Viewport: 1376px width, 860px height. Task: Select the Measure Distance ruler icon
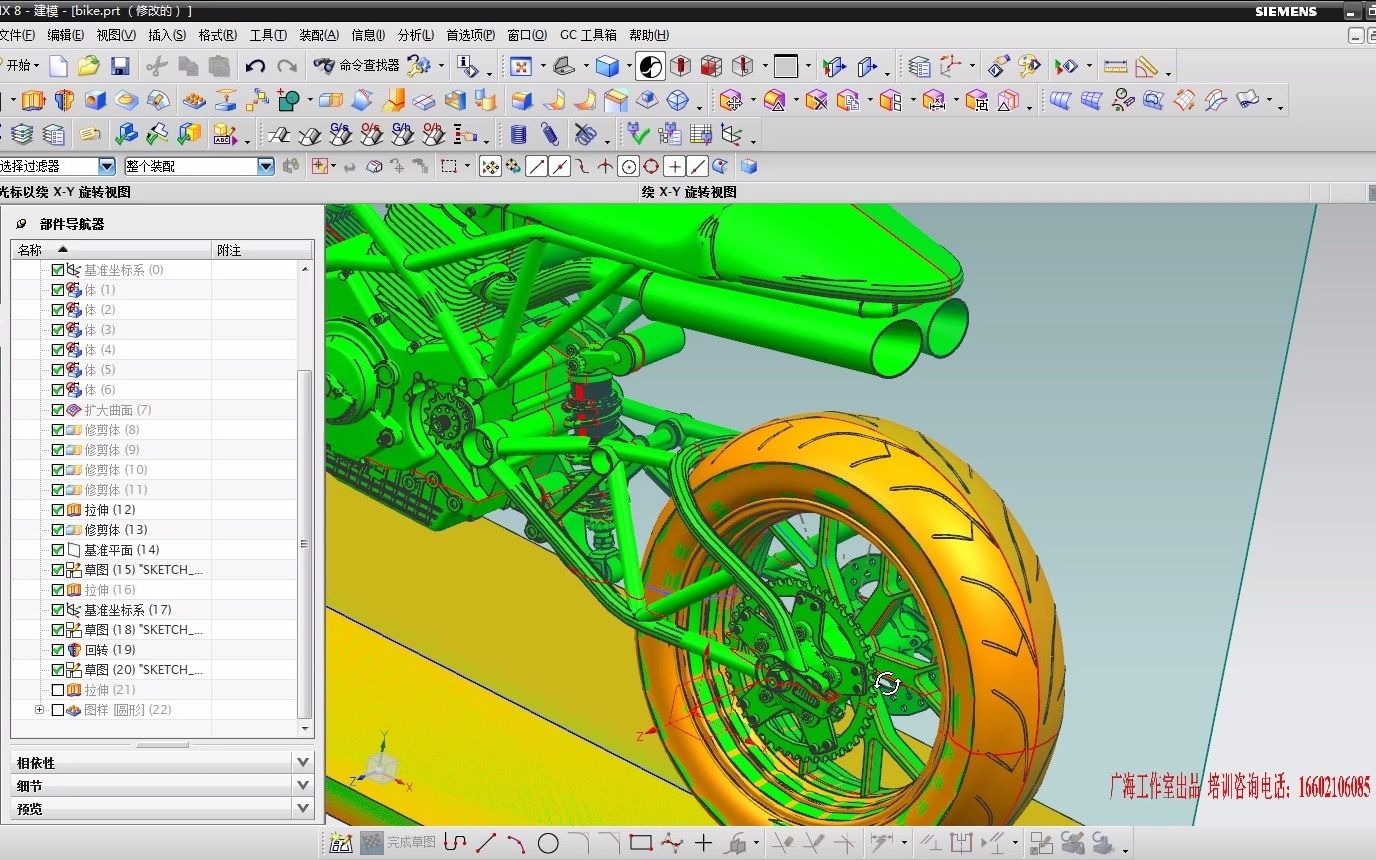tap(1115, 67)
